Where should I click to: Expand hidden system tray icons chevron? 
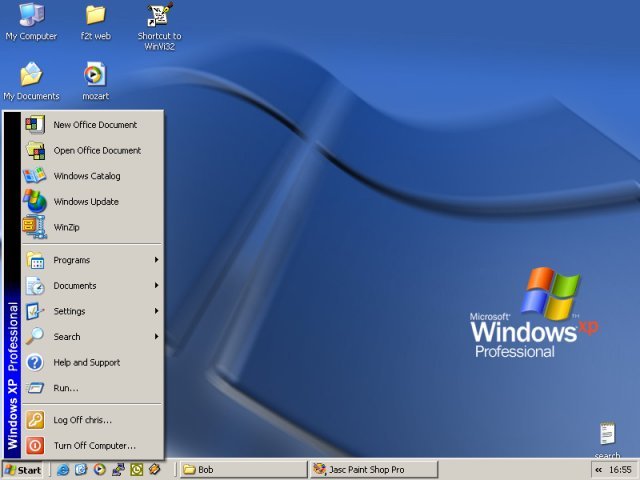pos(599,470)
